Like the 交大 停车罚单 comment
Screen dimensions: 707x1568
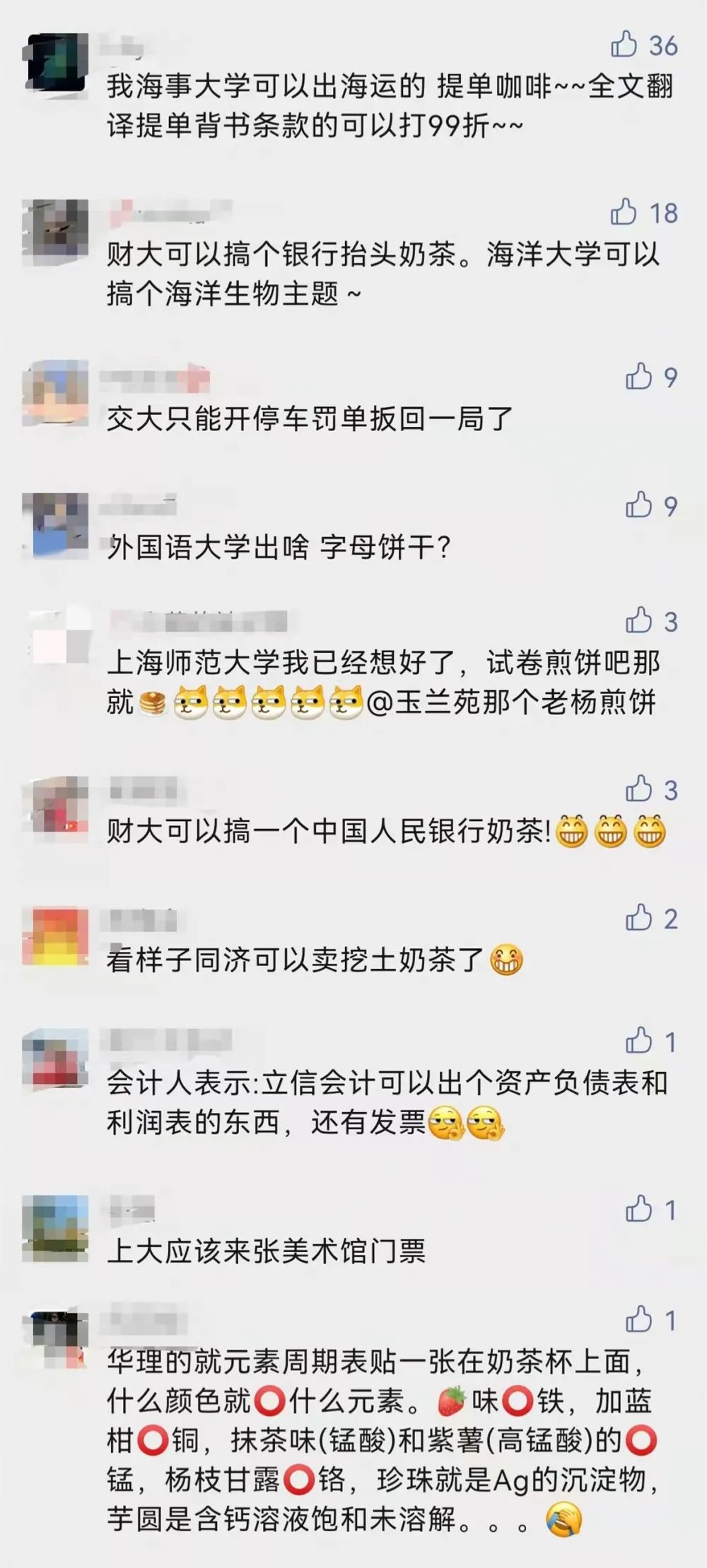638,377
